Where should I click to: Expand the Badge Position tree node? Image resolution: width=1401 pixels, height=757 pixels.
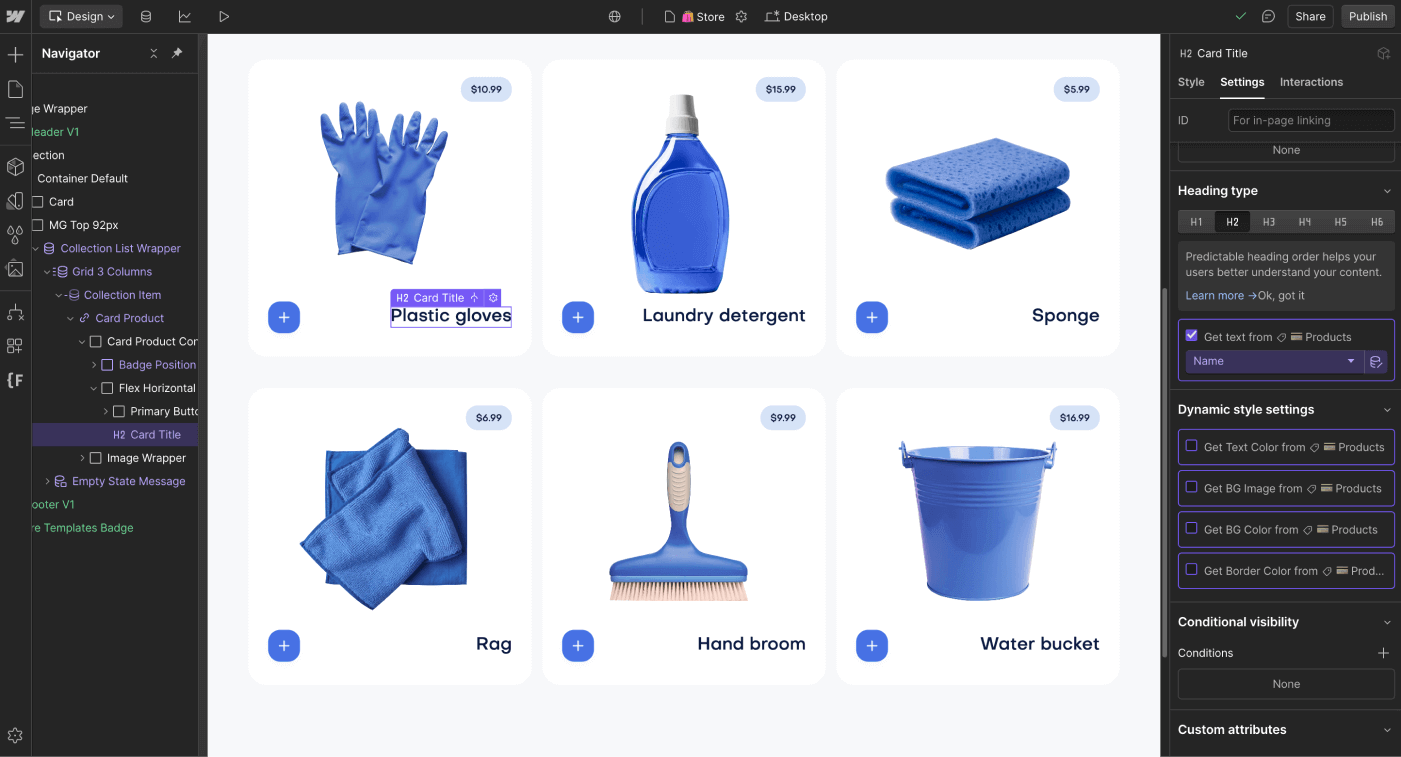pos(94,365)
